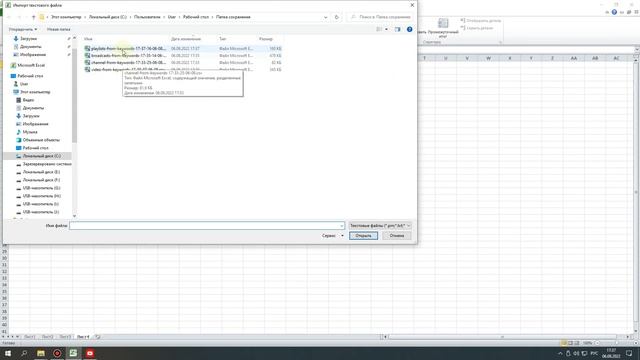Open the Упорядочить menu
Screen dimensions: 640x360
tap(23, 29)
